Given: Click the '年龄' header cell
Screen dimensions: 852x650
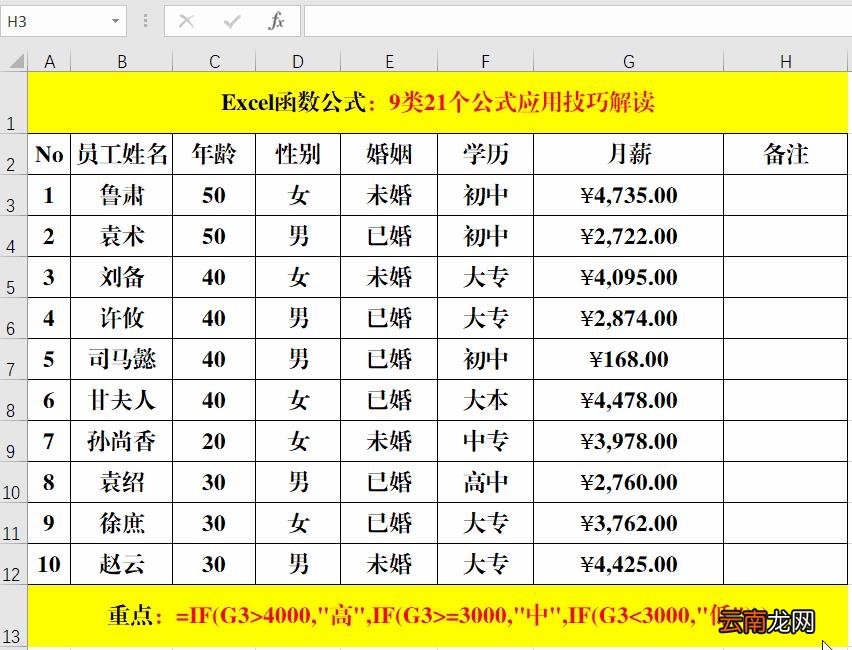Looking at the screenshot, I should pos(214,154).
